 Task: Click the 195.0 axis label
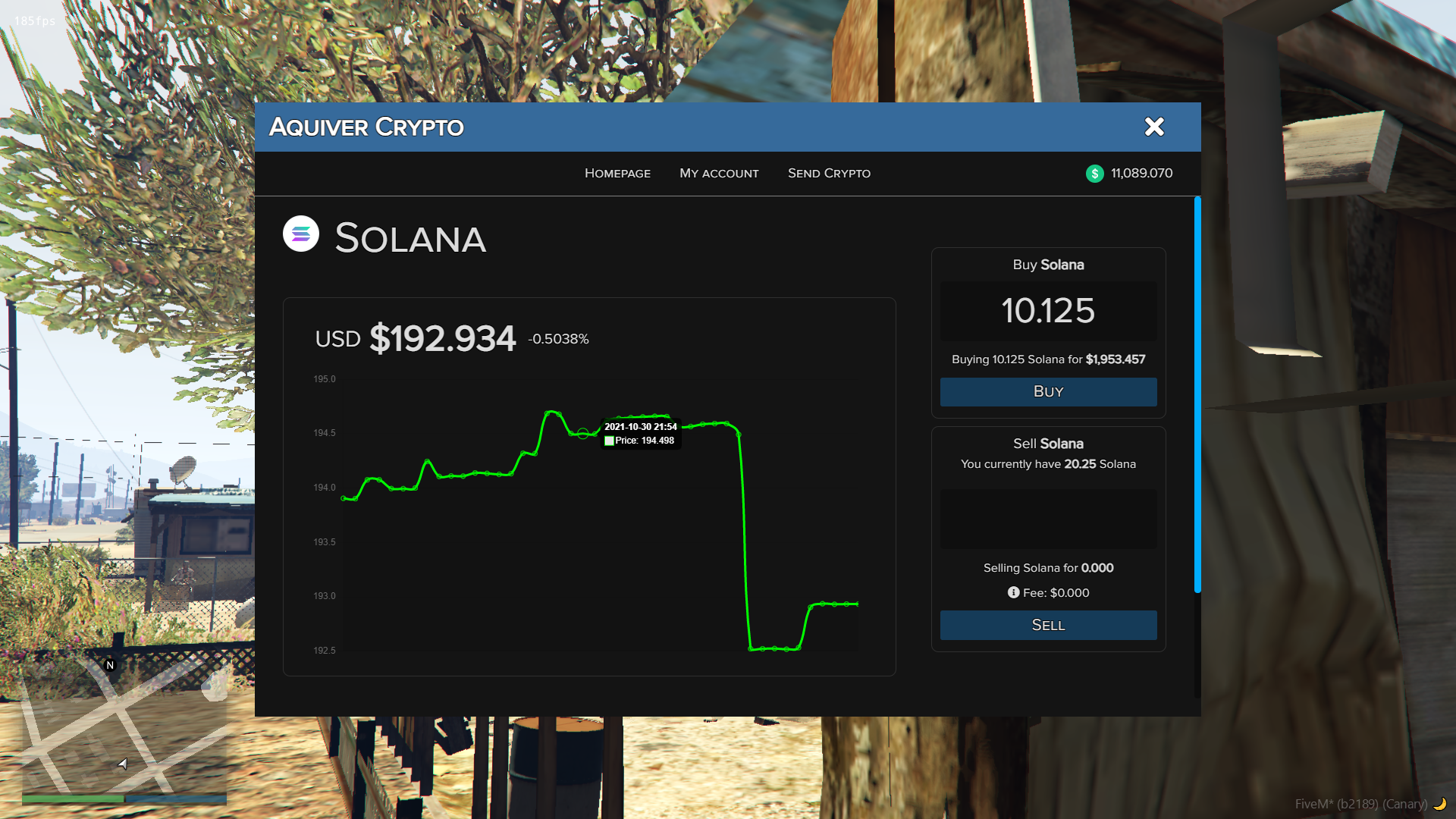pos(325,379)
